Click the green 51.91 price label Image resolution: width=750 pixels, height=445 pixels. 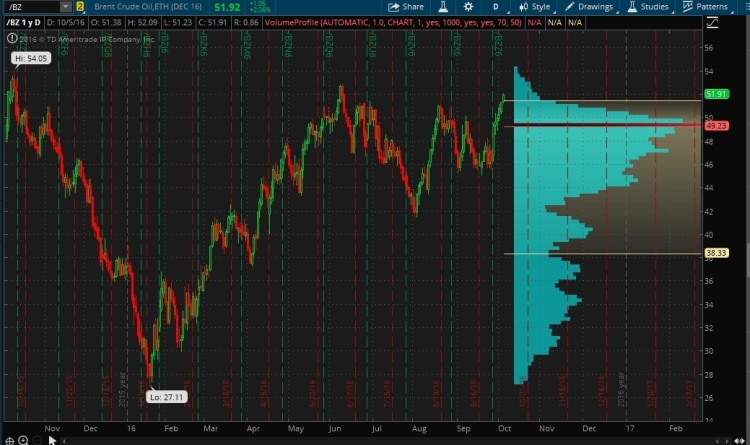point(715,94)
